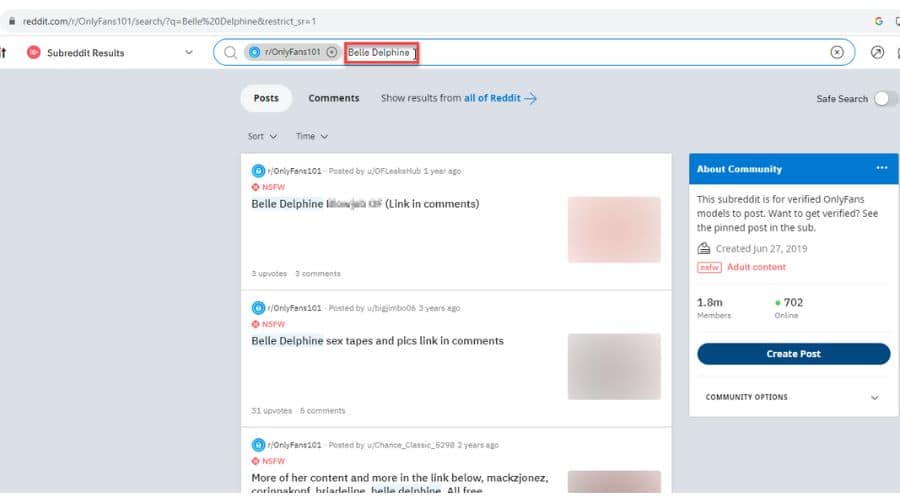Click the '1.8m Members' count
This screenshot has width=900, height=500.
click(x=714, y=308)
